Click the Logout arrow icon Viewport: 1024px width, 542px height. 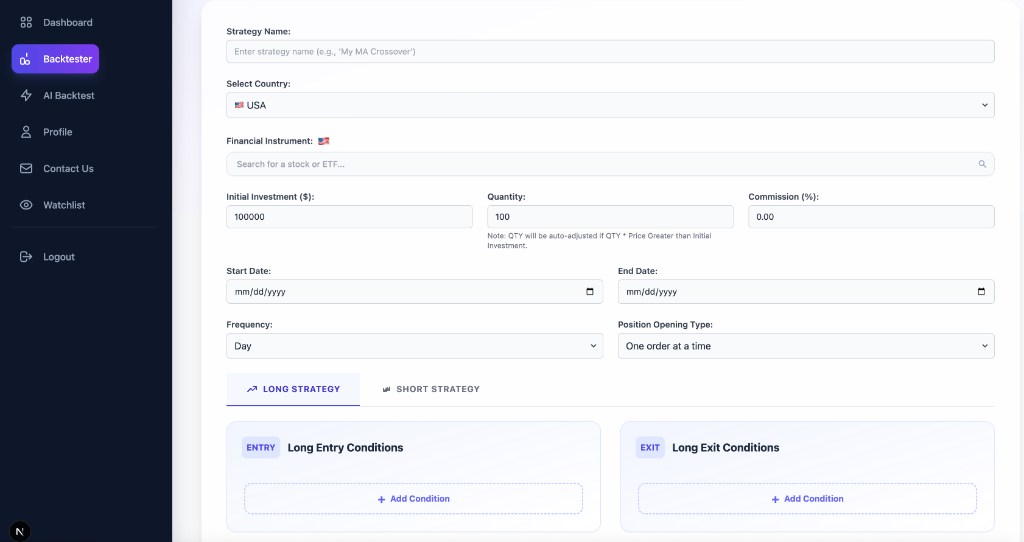coord(27,257)
